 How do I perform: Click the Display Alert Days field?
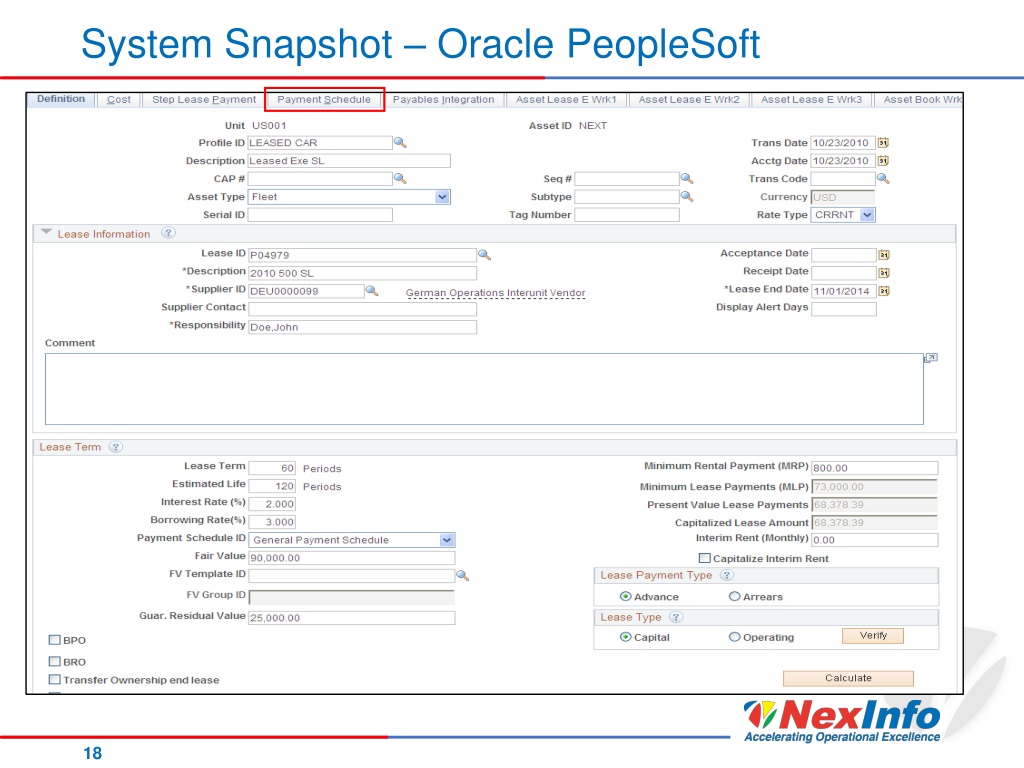click(844, 309)
